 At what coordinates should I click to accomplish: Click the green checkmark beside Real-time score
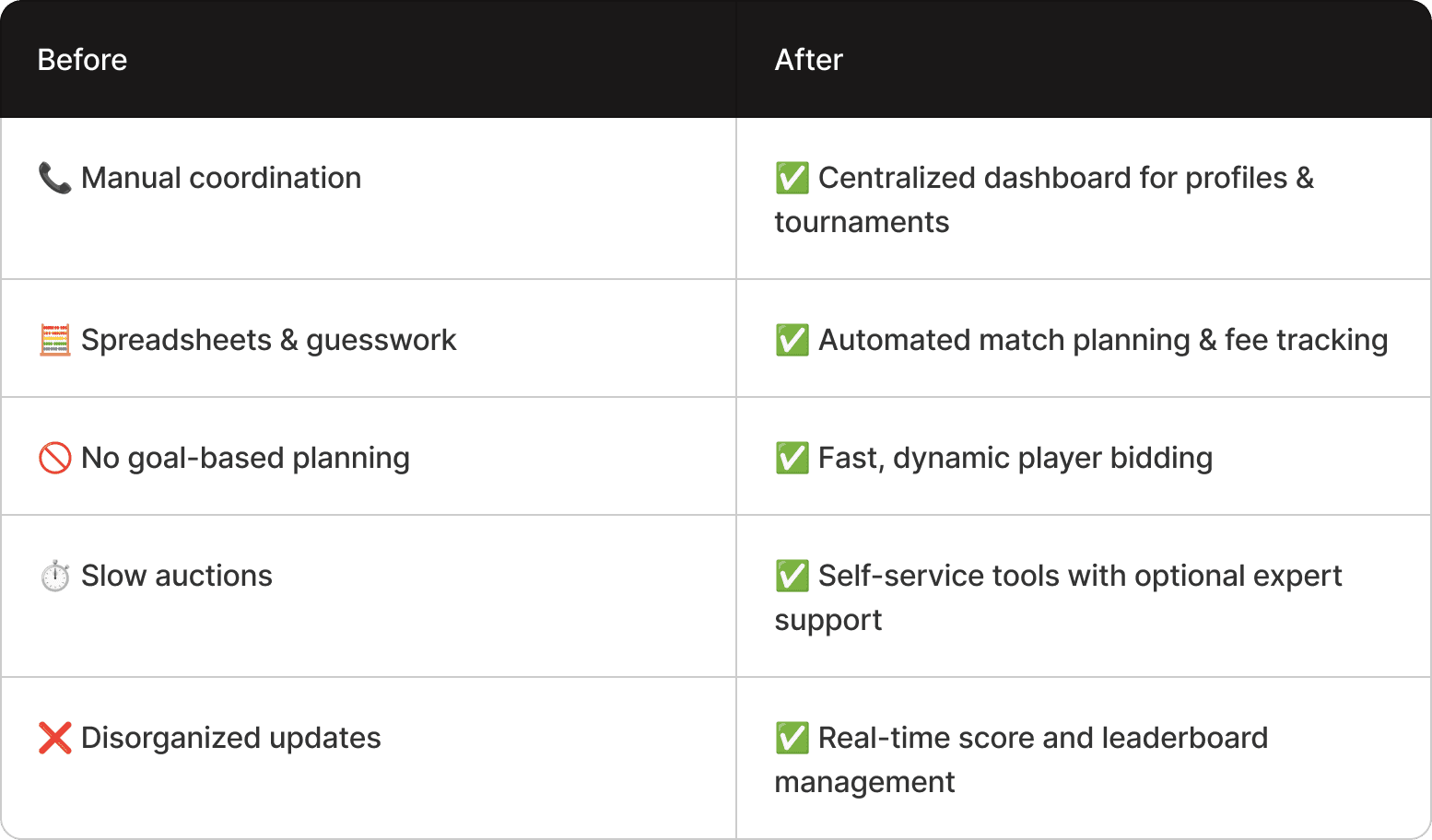tap(792, 738)
